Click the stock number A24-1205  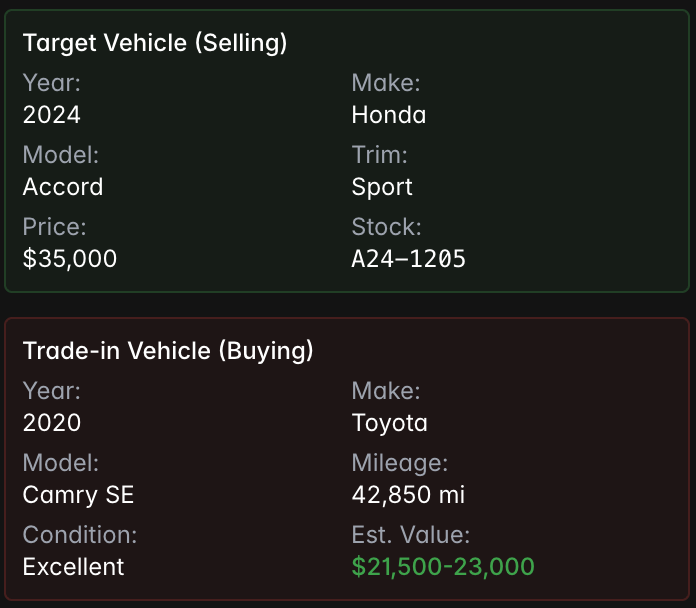[409, 259]
